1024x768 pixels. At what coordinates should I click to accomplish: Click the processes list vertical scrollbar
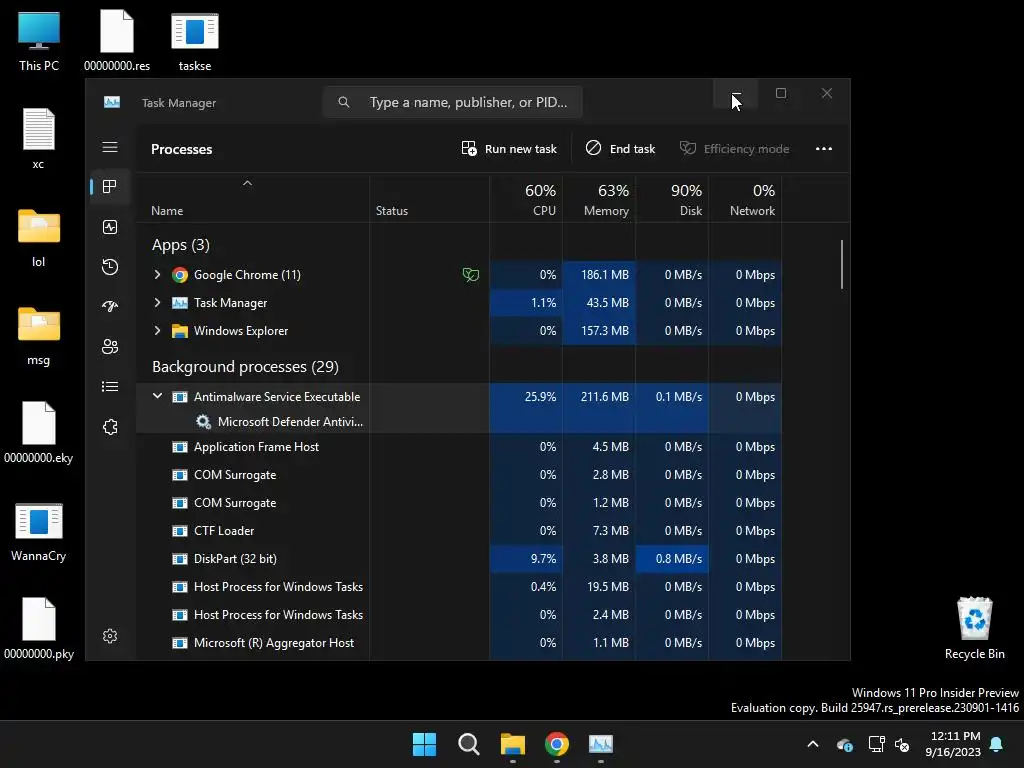[842, 264]
